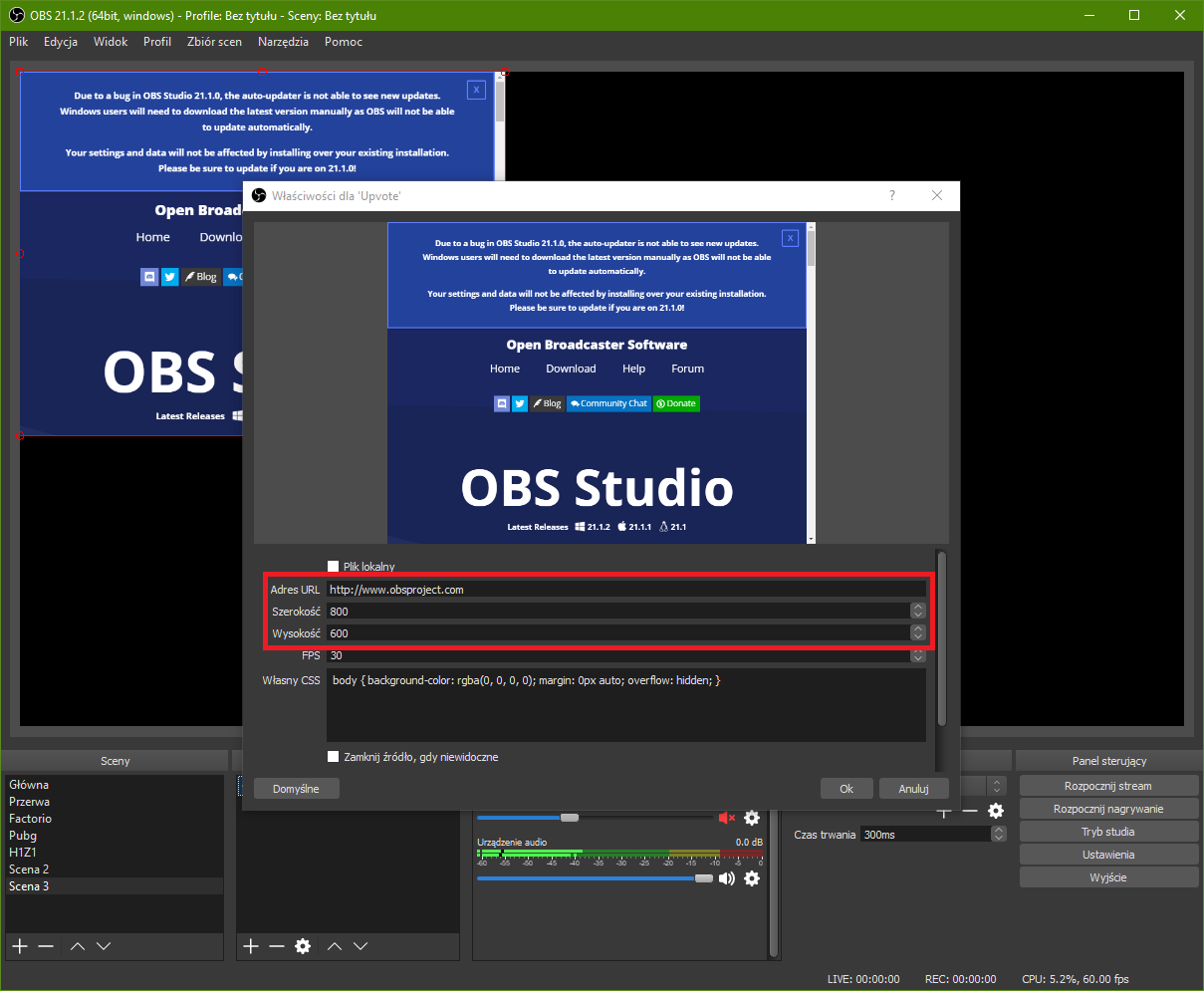Image resolution: width=1204 pixels, height=991 pixels.
Task: Mute the Urządzenie audio speaker icon
Action: pos(726,878)
